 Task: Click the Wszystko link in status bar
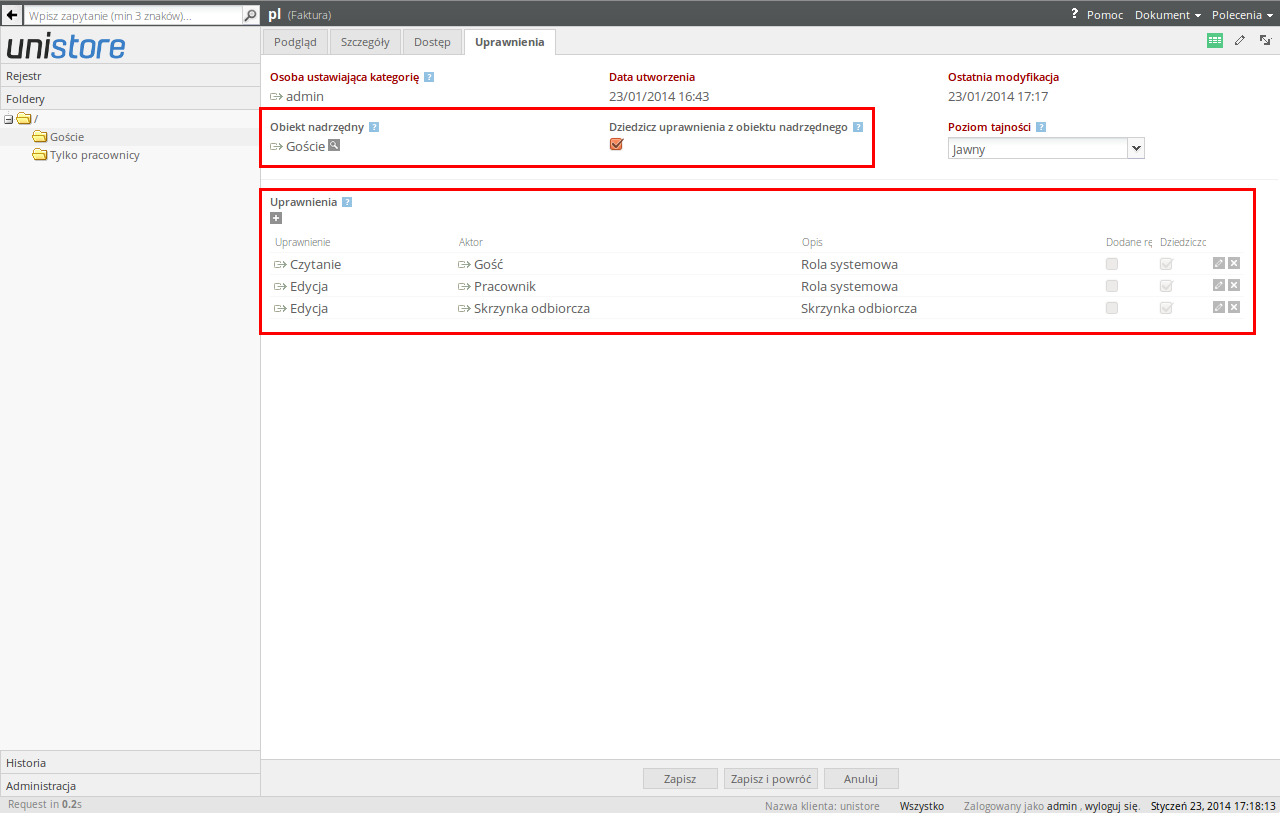[x=922, y=806]
